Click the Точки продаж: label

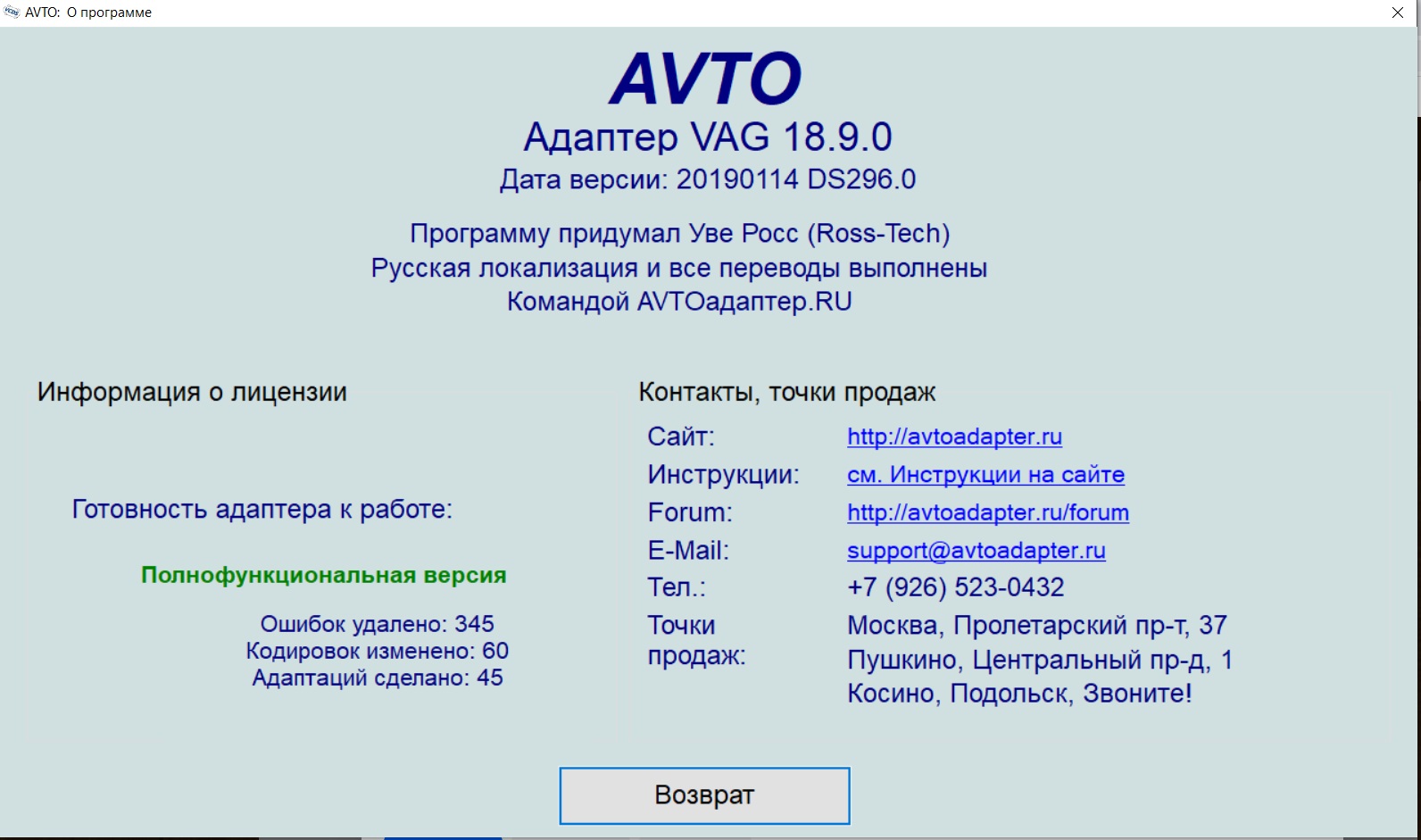pos(696,640)
